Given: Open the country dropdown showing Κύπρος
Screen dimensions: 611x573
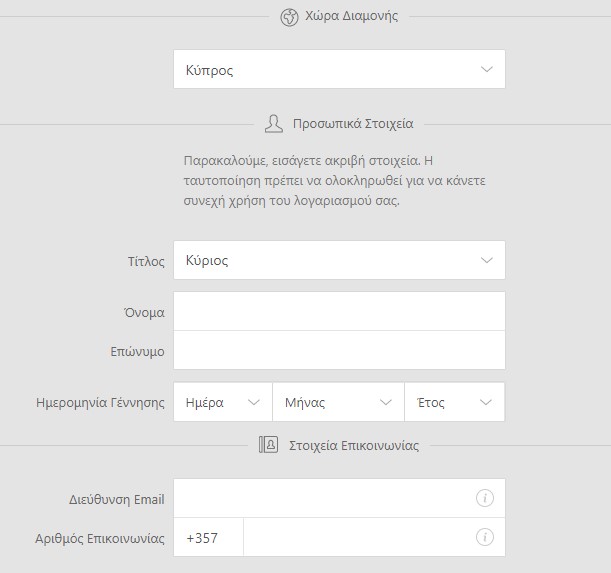Looking at the screenshot, I should click(339, 70).
